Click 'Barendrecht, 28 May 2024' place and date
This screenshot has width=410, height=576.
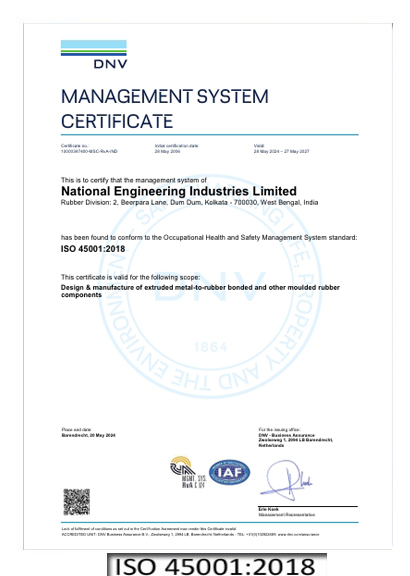89,435
